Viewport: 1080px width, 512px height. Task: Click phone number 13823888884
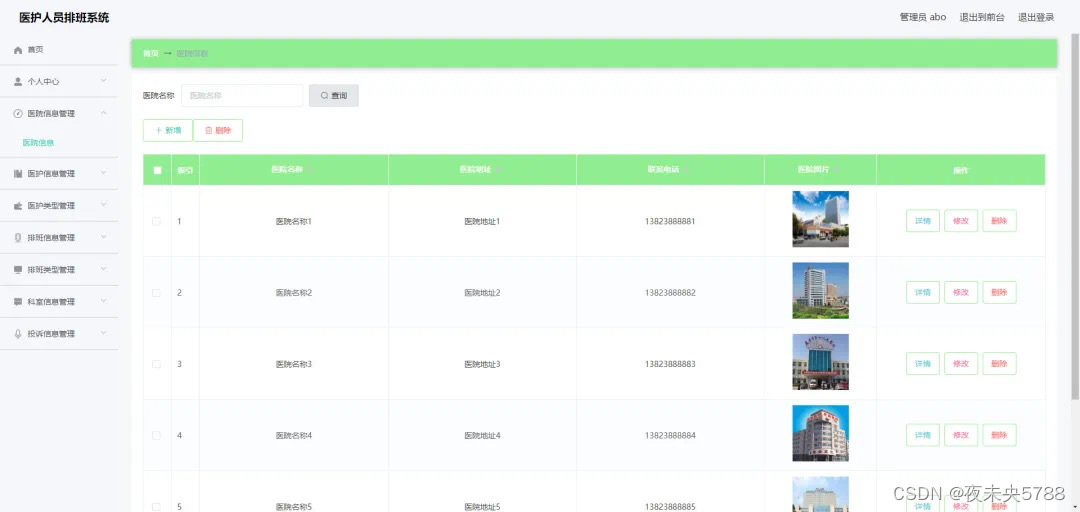click(x=670, y=436)
